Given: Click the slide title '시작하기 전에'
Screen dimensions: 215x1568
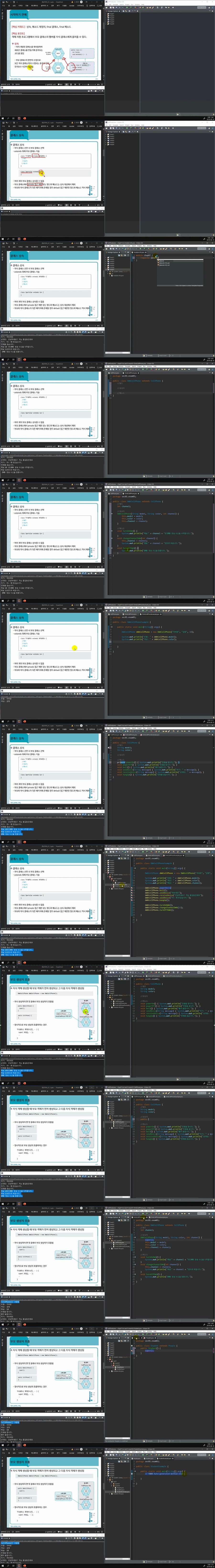Looking at the screenshot, I should click(18, 14).
